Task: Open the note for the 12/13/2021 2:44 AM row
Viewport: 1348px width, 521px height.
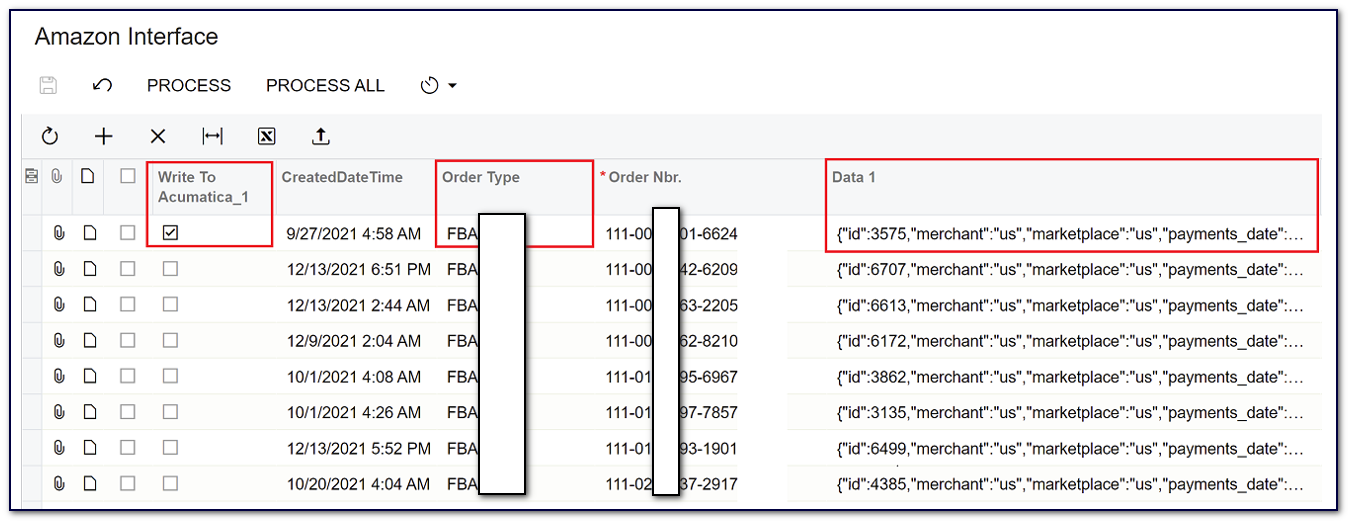Action: (x=89, y=305)
